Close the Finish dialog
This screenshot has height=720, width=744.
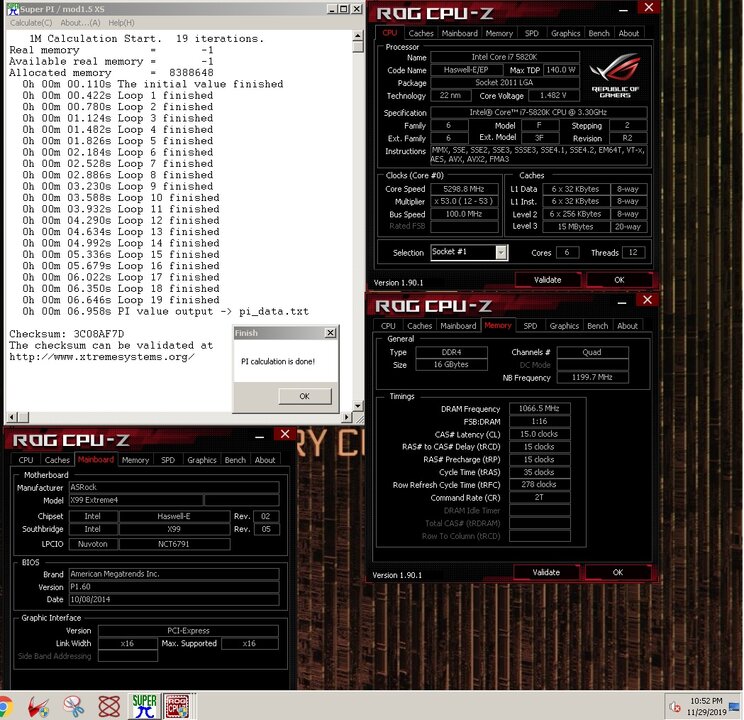coord(330,333)
